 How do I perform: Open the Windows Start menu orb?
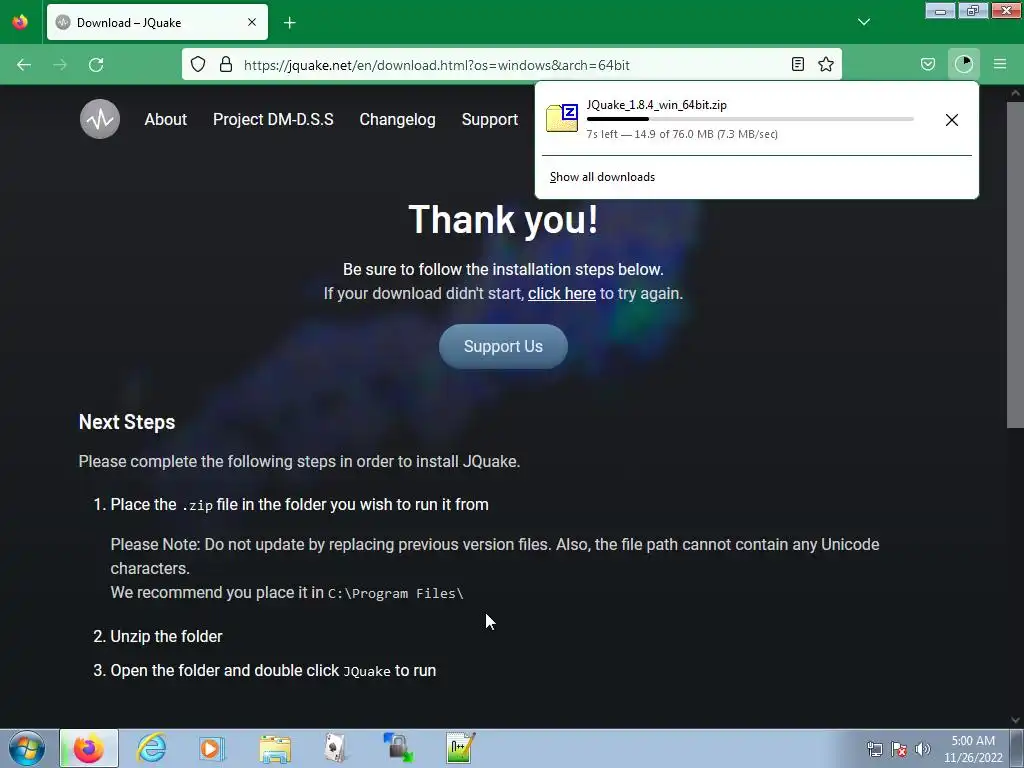pos(27,748)
